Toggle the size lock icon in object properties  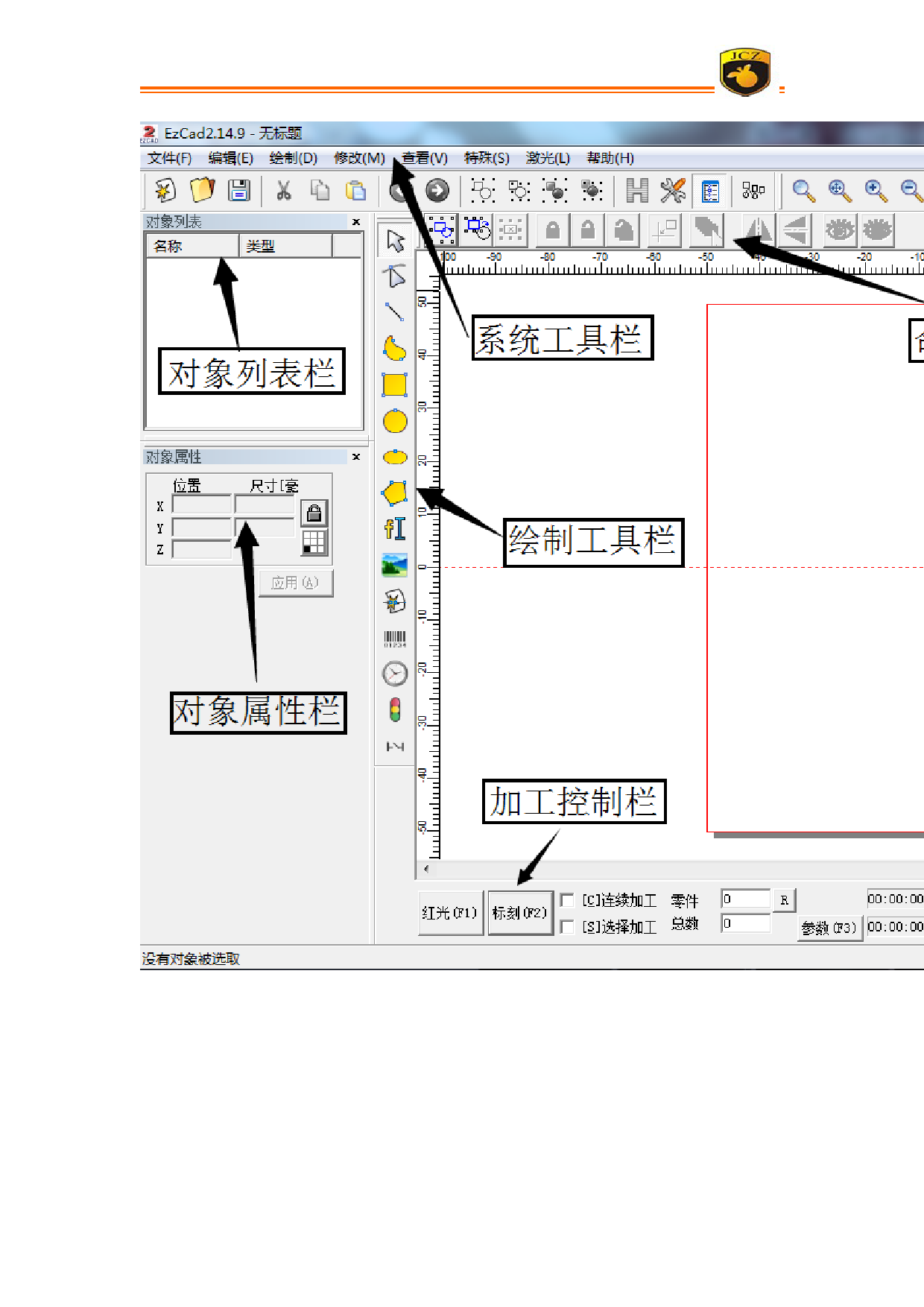(x=314, y=513)
